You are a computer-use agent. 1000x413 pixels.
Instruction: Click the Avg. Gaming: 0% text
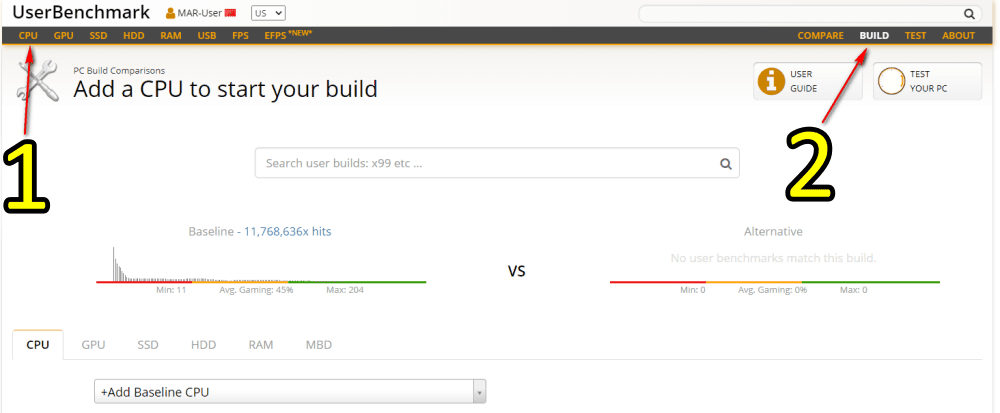pos(772,290)
